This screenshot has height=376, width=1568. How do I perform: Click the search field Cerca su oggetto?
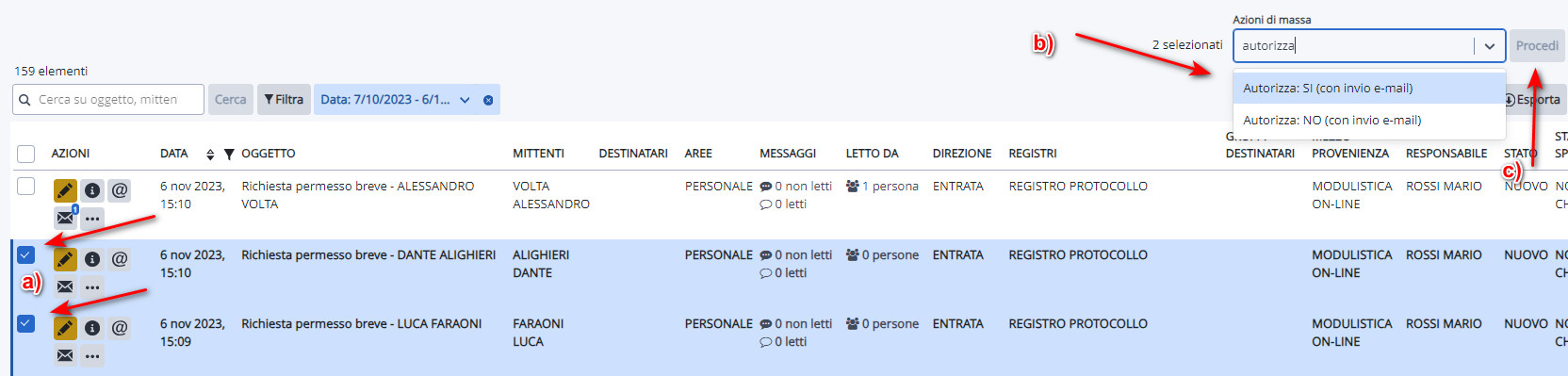[x=108, y=100]
